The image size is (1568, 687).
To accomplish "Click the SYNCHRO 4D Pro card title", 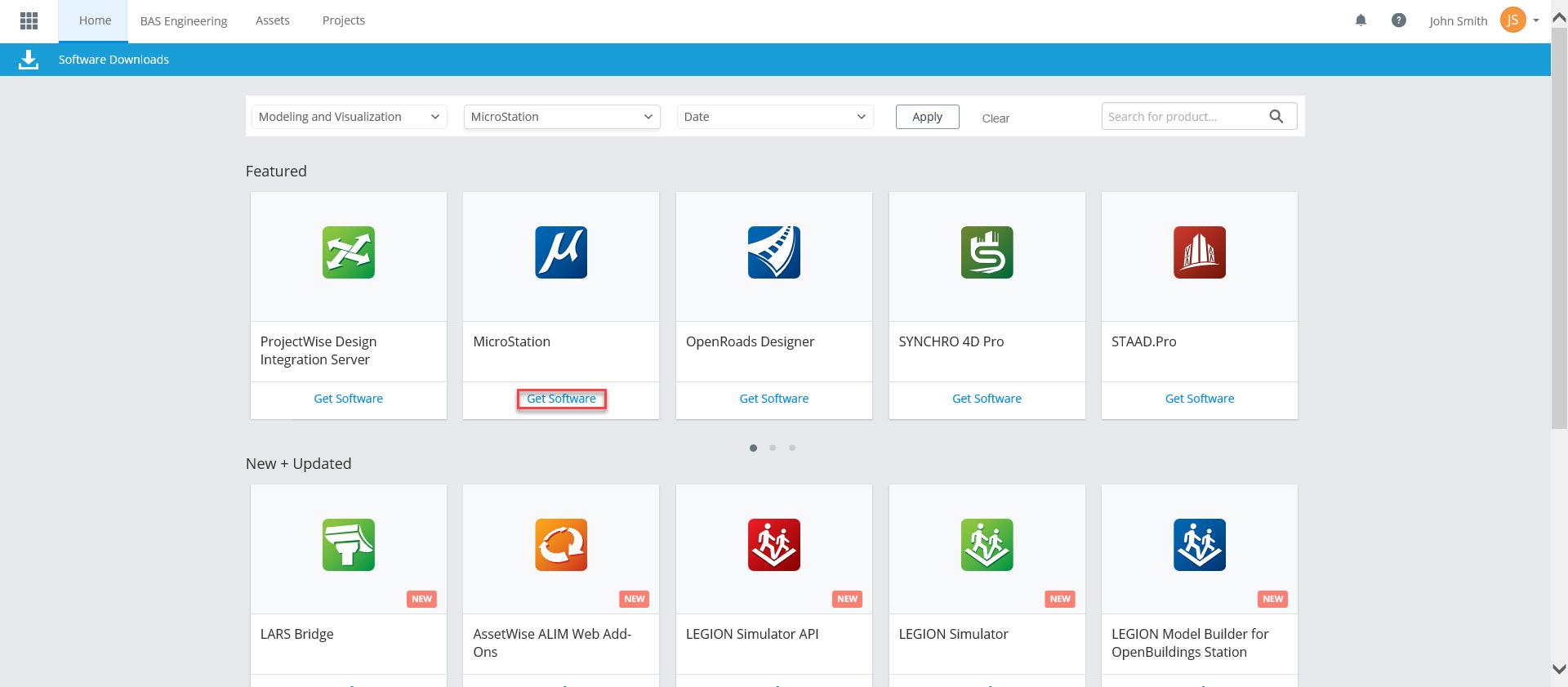I will click(x=951, y=341).
